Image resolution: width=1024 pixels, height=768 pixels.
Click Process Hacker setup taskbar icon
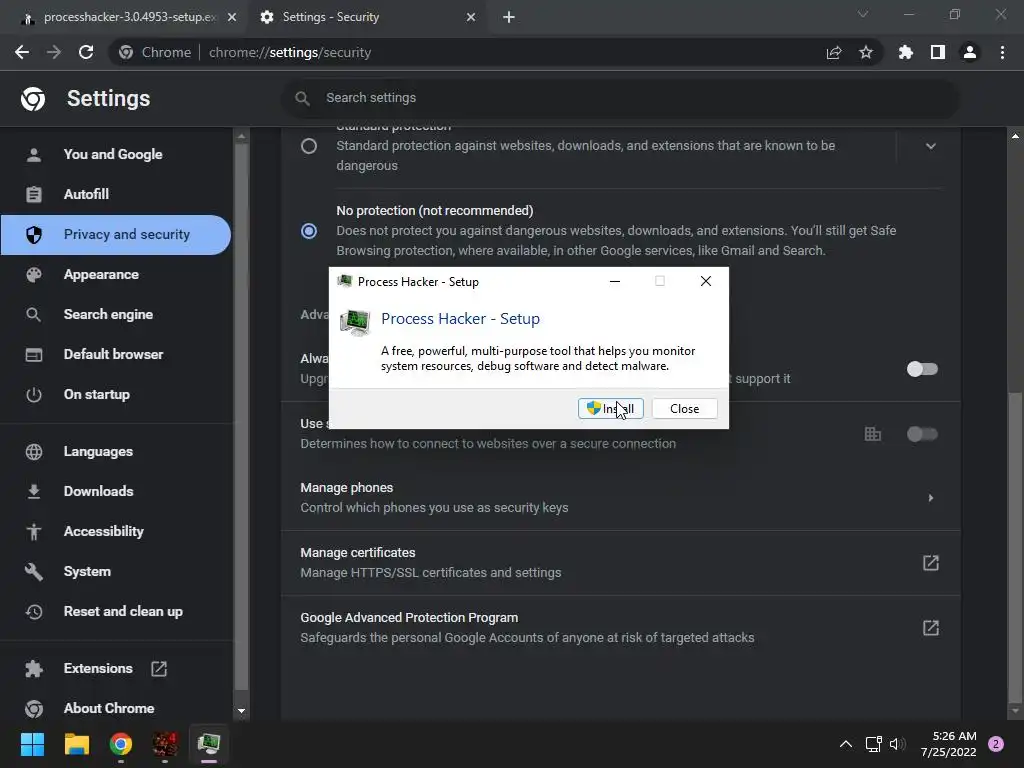click(209, 744)
